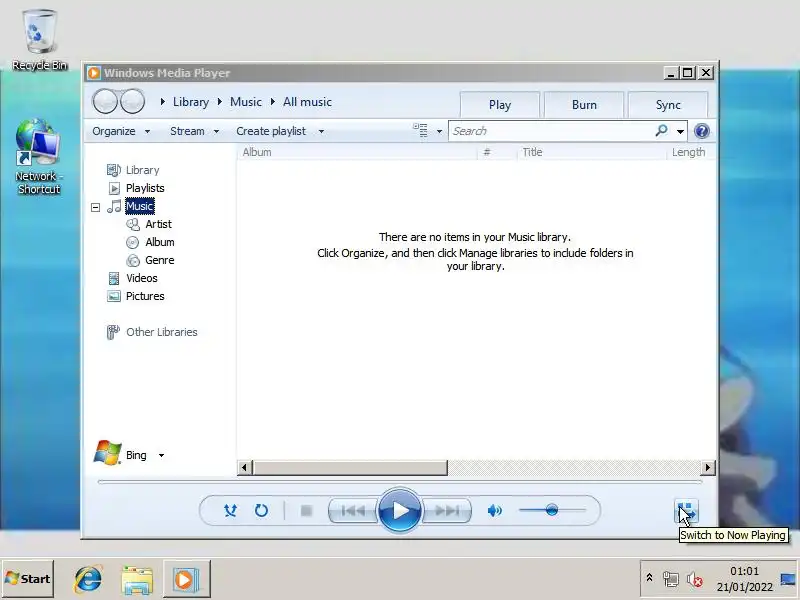Click the horizontal scrollbar thumb
800x600 pixels.
[350, 467]
